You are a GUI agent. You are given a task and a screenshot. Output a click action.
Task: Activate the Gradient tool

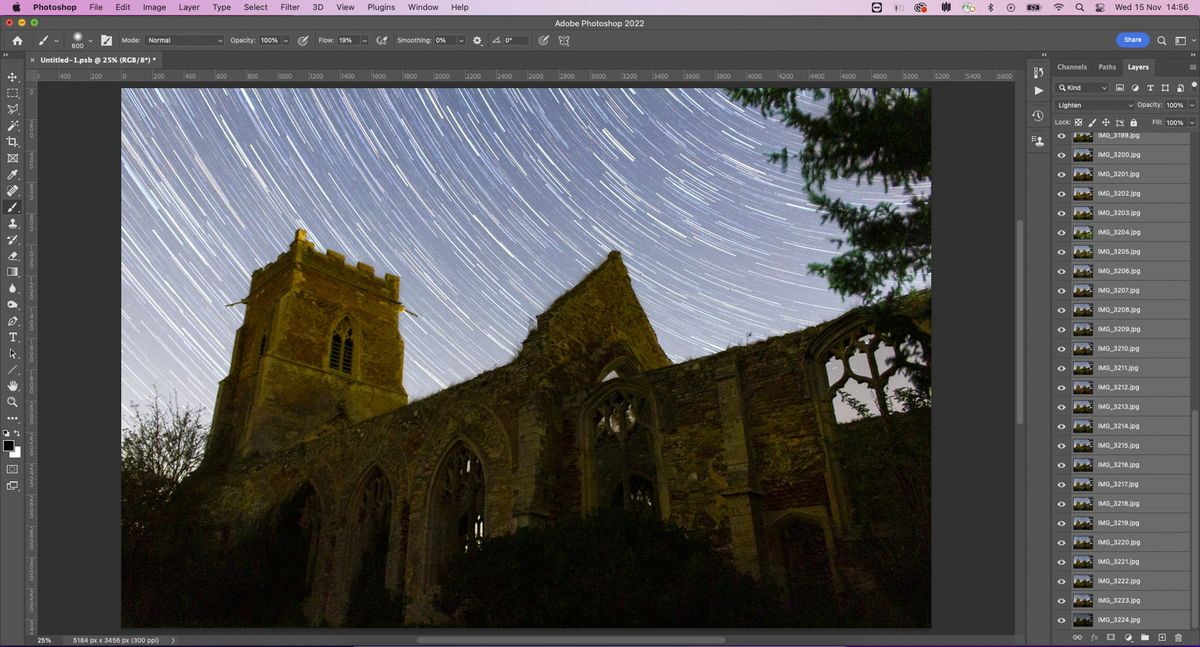point(13,272)
